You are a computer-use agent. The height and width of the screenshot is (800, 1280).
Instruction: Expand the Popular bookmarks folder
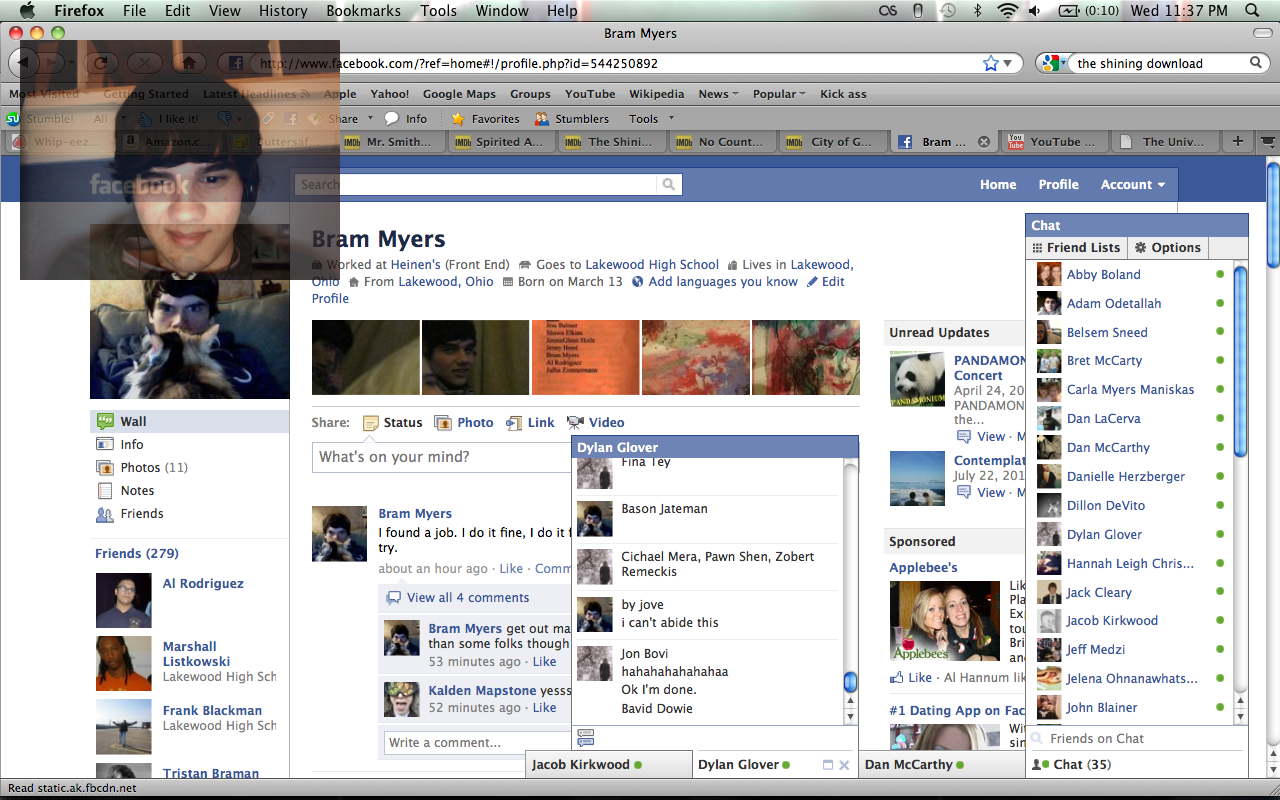pos(780,94)
